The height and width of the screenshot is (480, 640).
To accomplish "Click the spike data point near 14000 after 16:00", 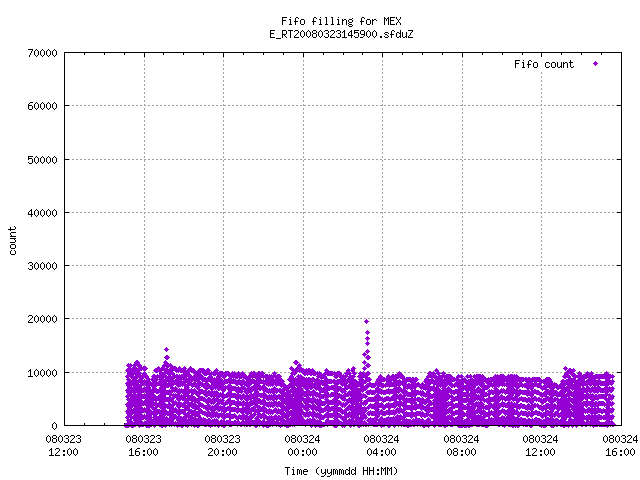I will pos(167,349).
